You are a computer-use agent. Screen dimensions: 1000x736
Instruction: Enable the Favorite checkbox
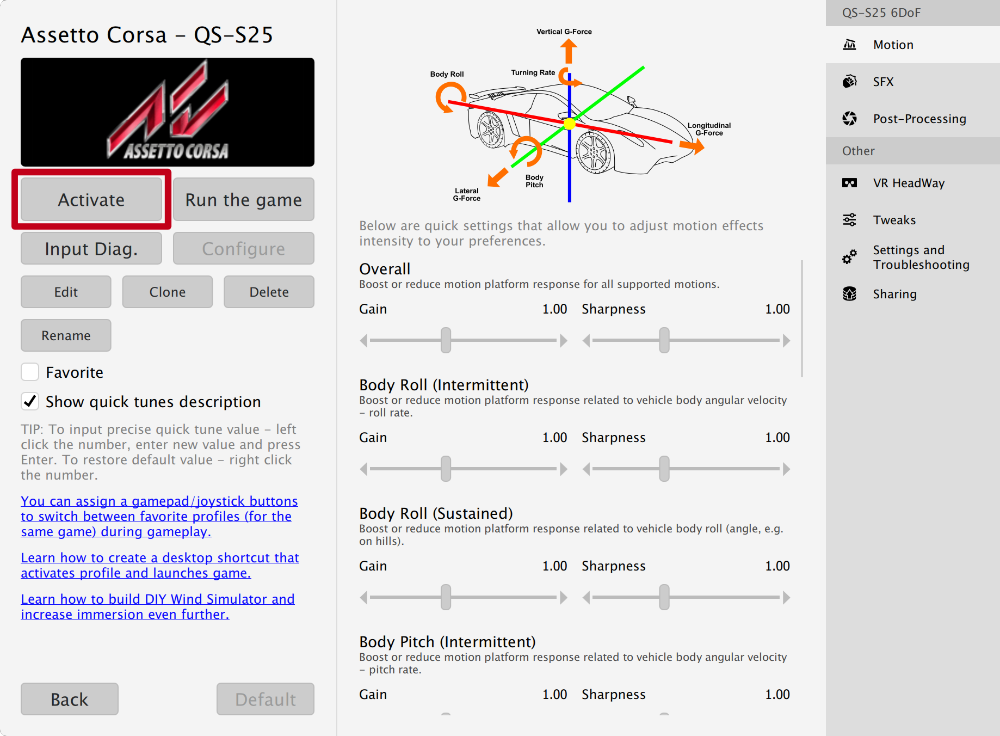(29, 371)
